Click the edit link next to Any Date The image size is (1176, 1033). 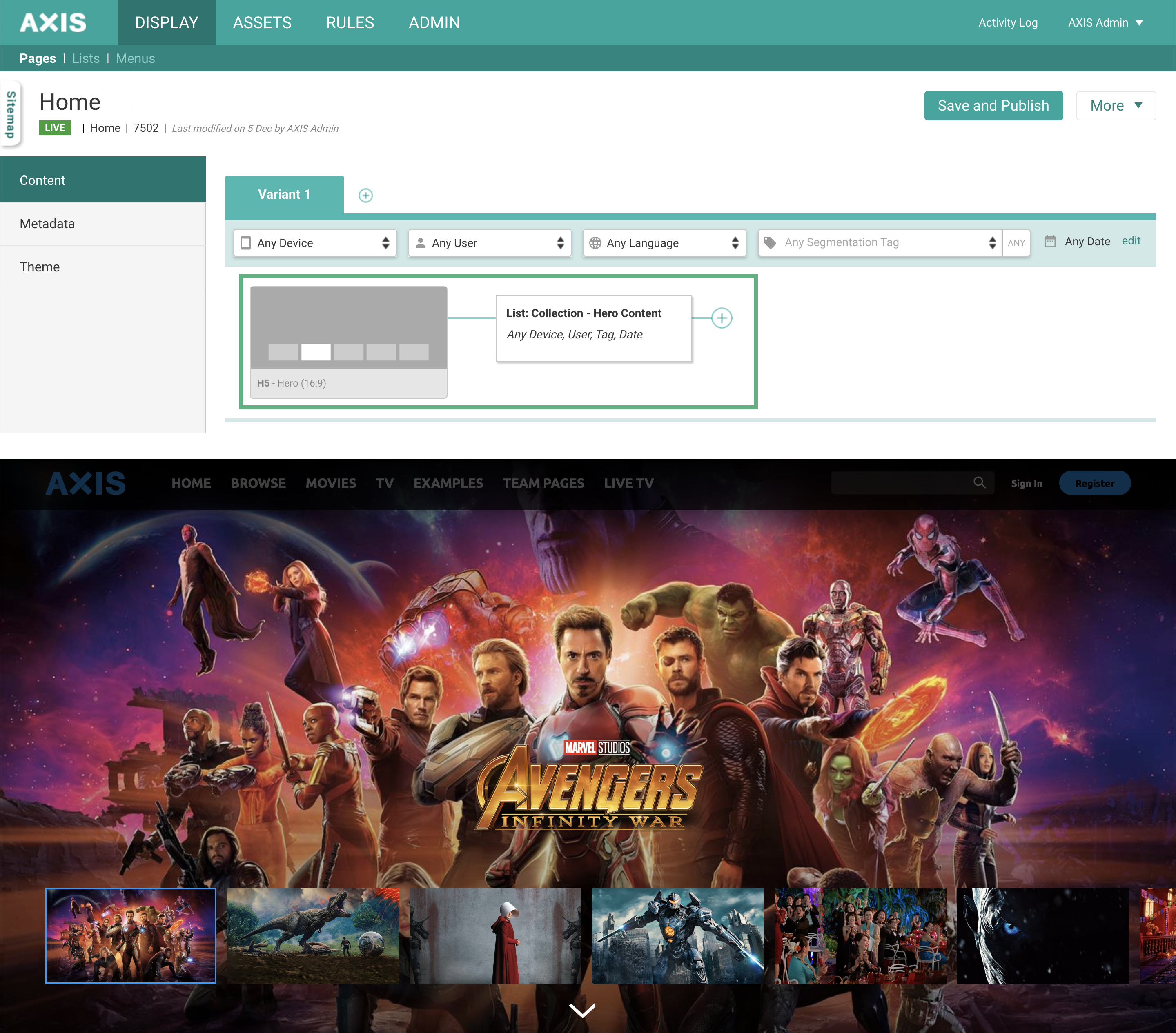pyautogui.click(x=1131, y=241)
